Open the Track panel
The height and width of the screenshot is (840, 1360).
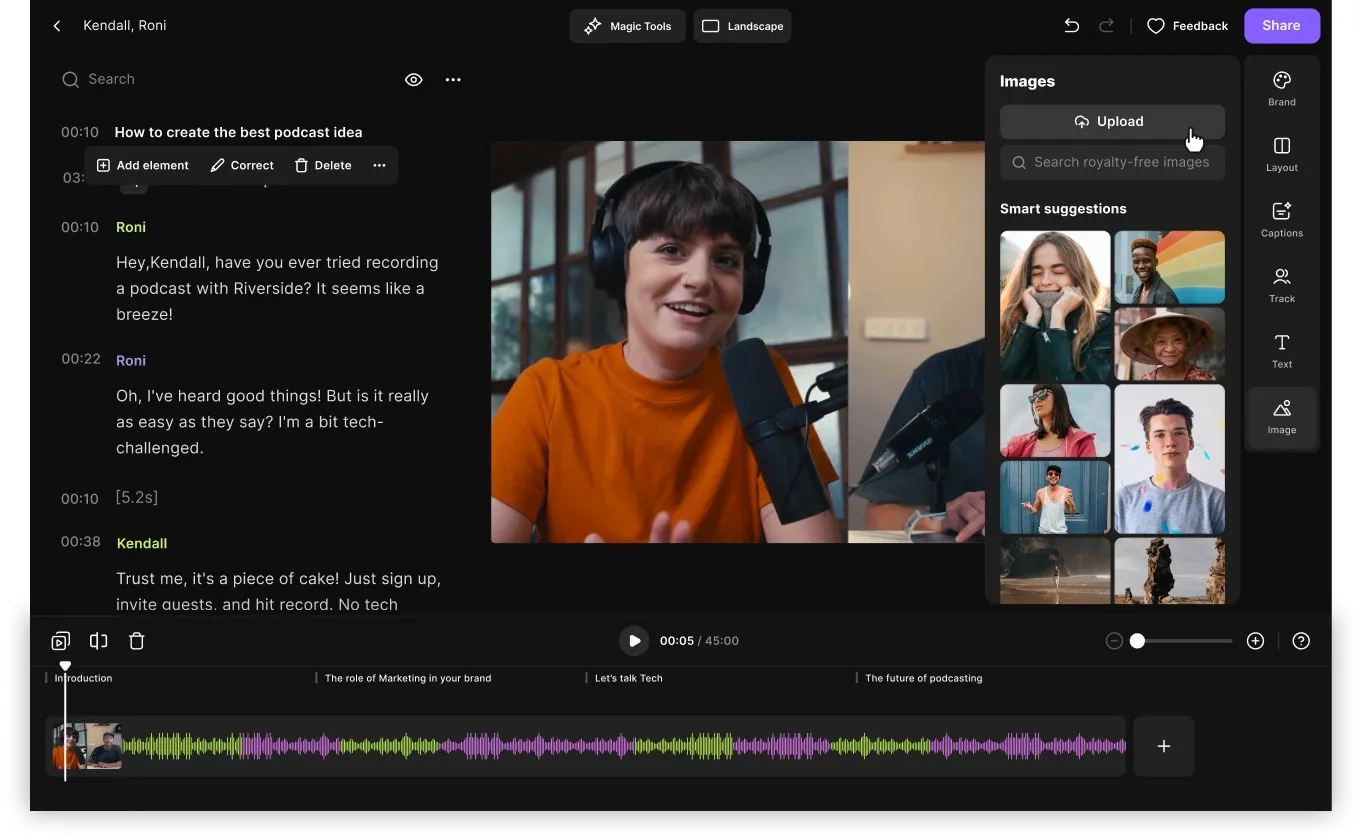pos(1282,286)
